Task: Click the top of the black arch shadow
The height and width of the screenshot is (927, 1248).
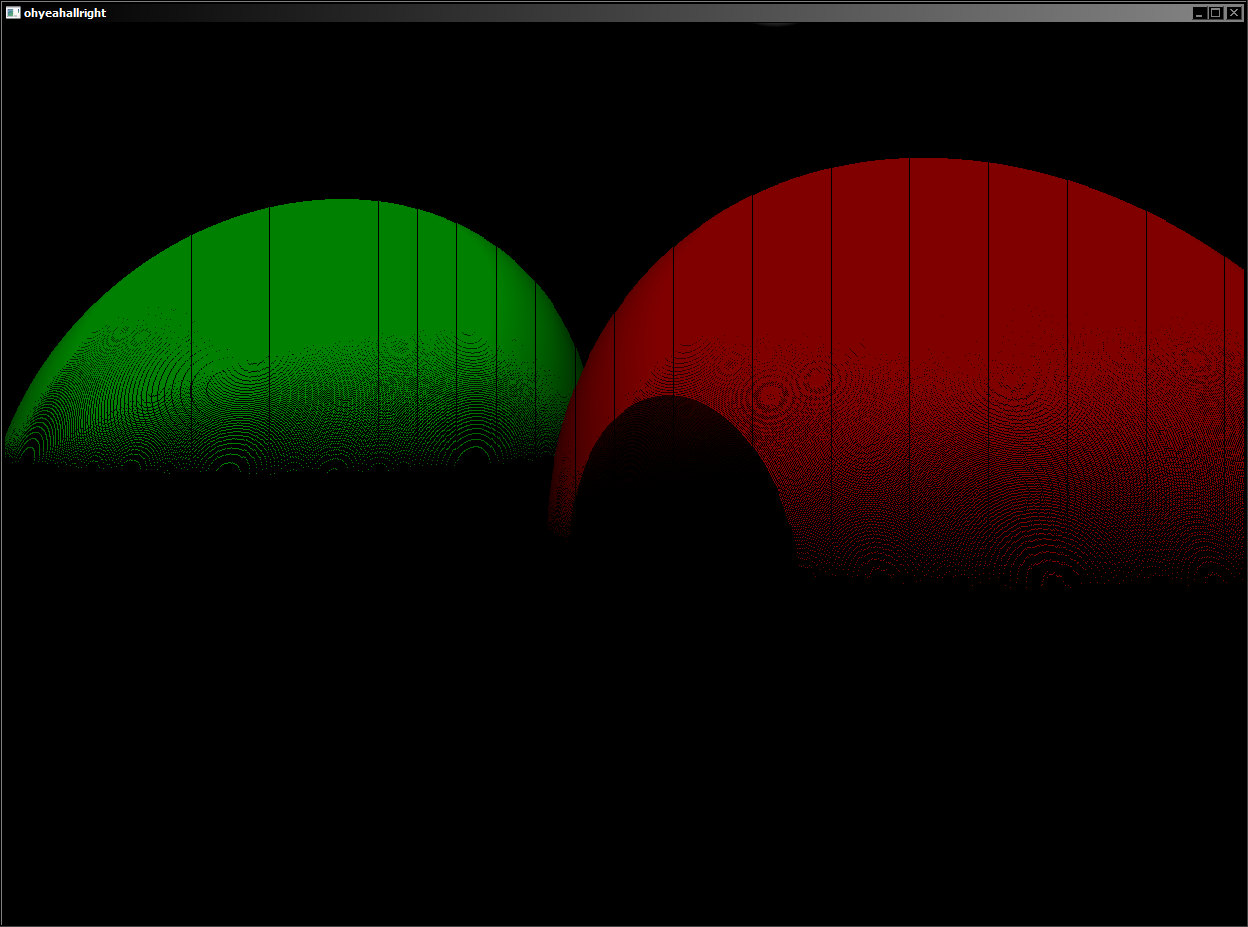Action: 668,398
